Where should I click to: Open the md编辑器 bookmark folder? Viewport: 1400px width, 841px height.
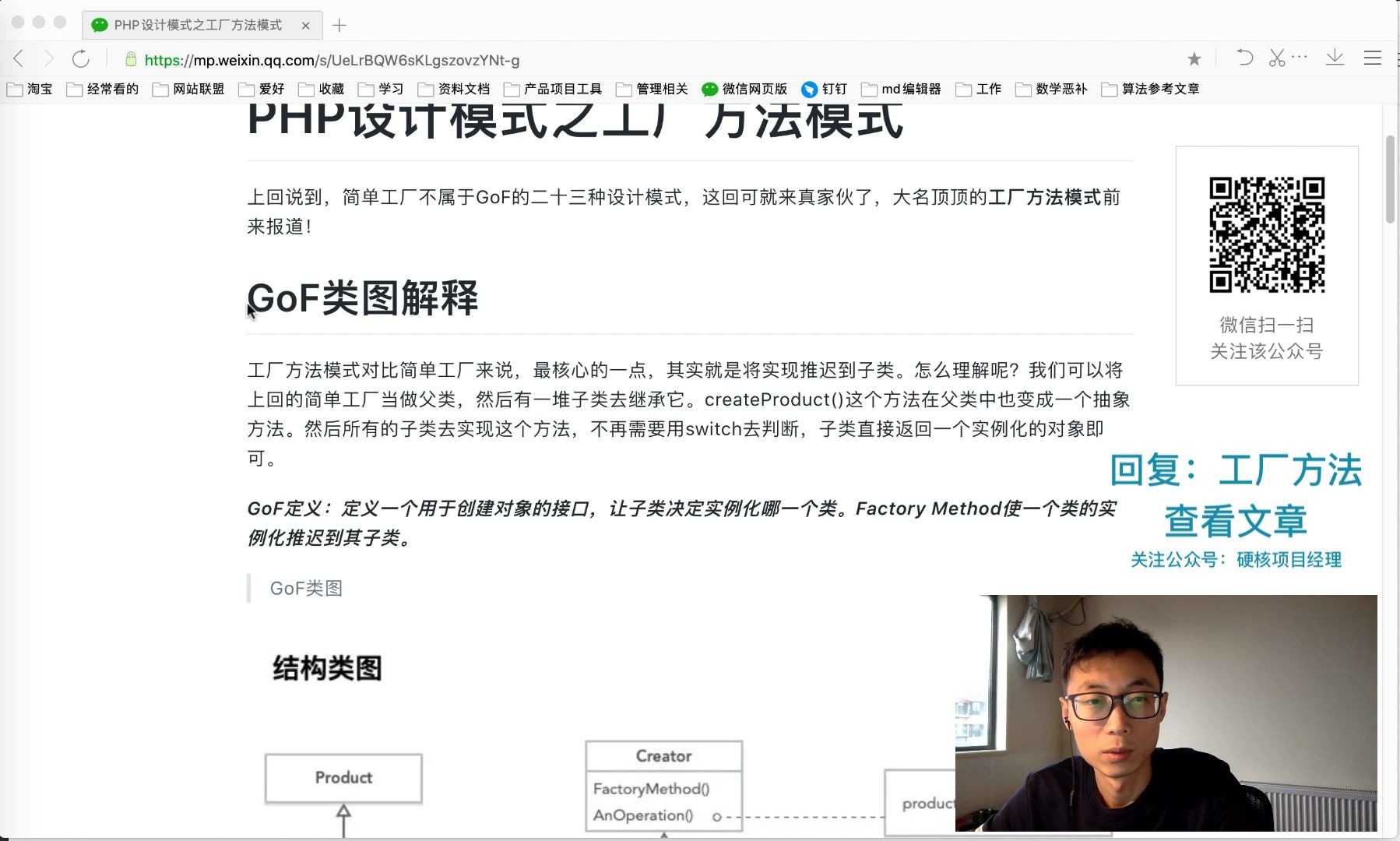point(901,89)
